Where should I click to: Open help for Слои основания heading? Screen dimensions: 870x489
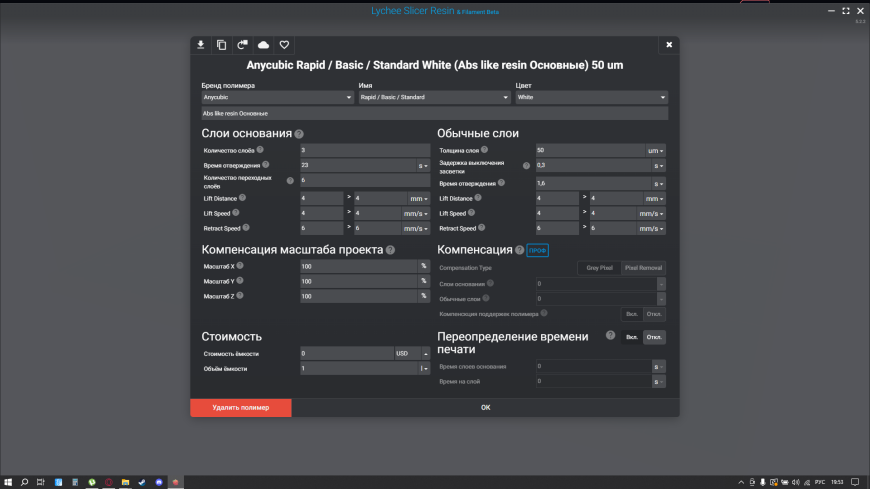click(299, 134)
